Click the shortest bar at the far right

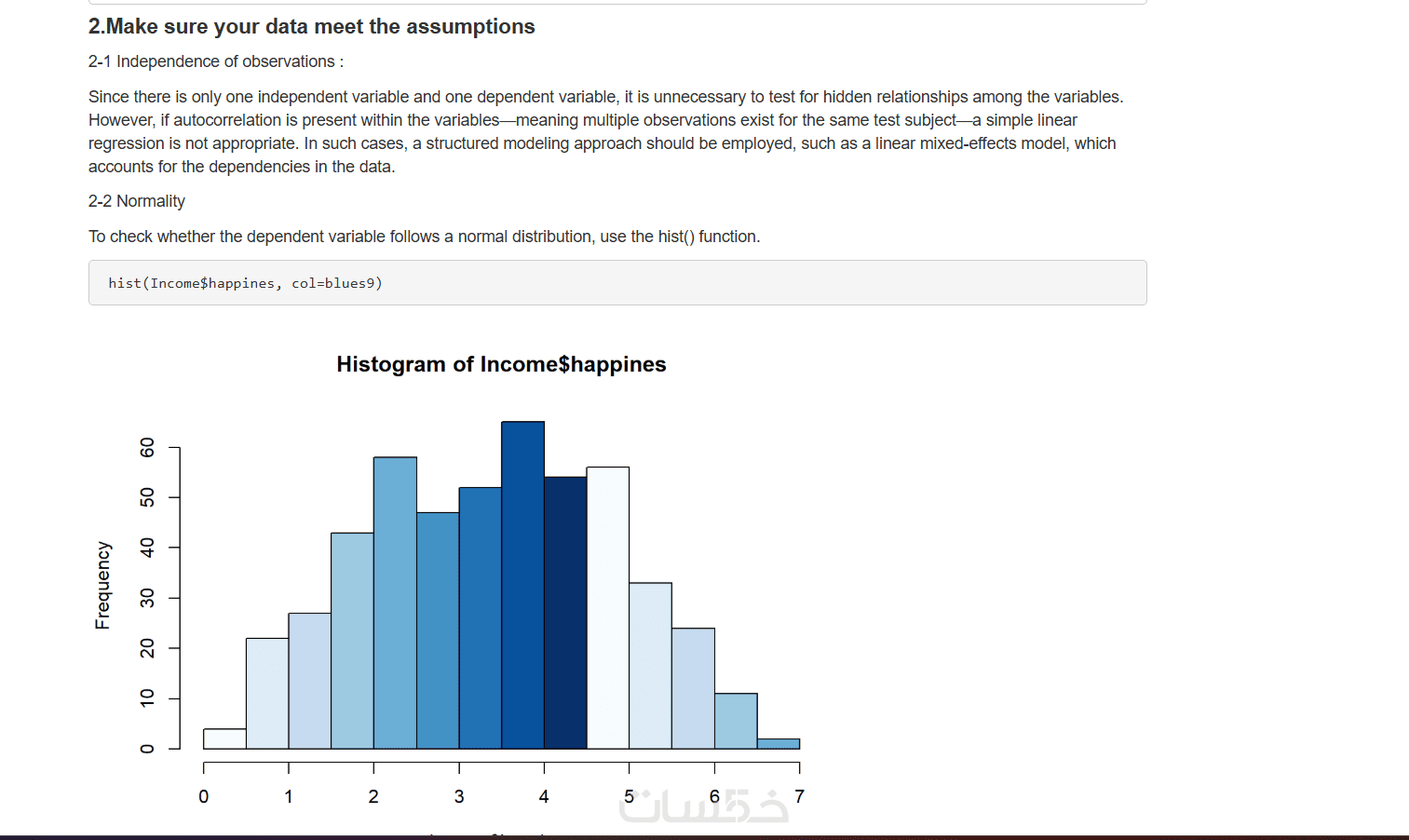point(779,743)
